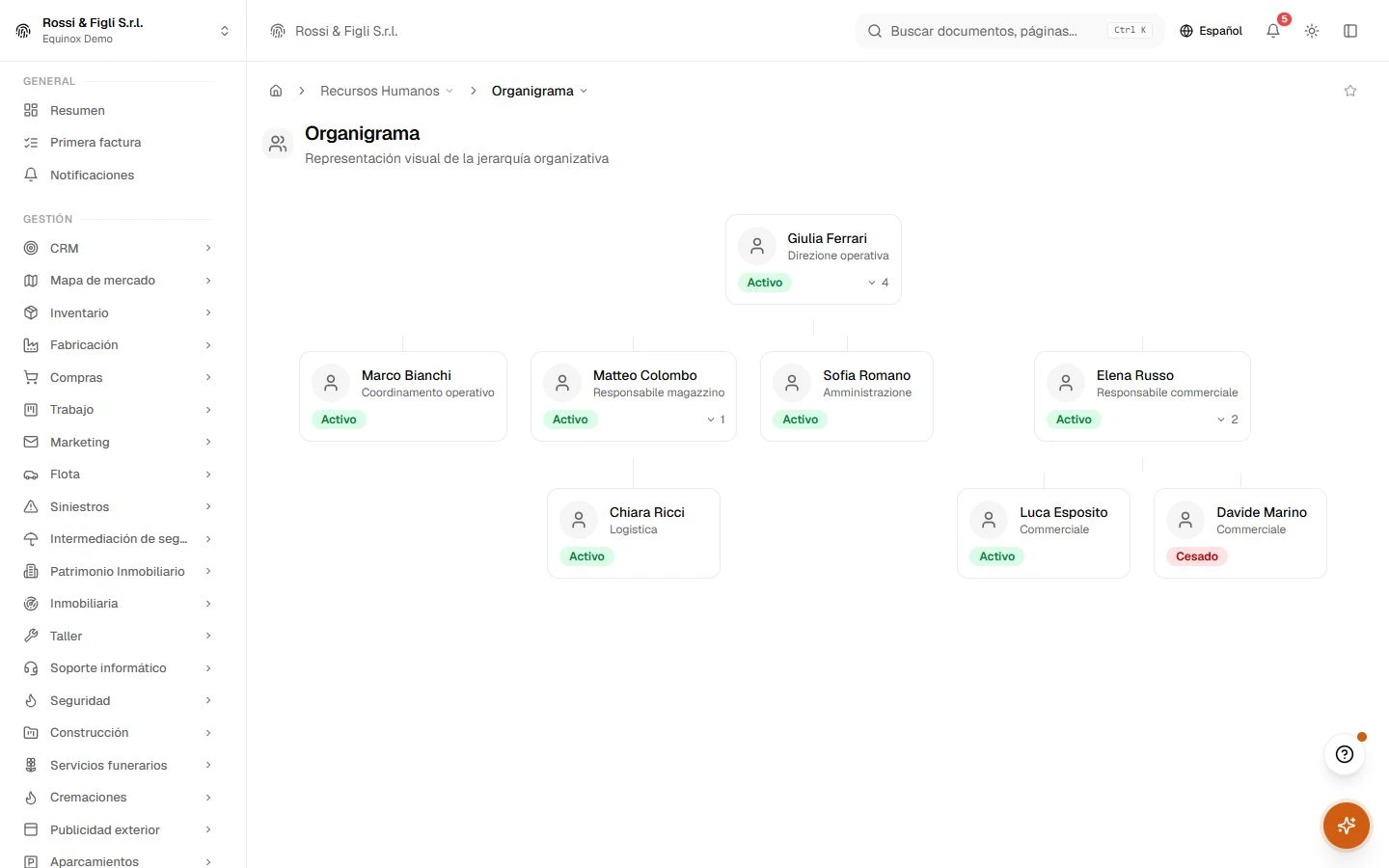Viewport: 1389px width, 868px height.
Task: Expand the CRM sidebar section
Action: [118, 248]
